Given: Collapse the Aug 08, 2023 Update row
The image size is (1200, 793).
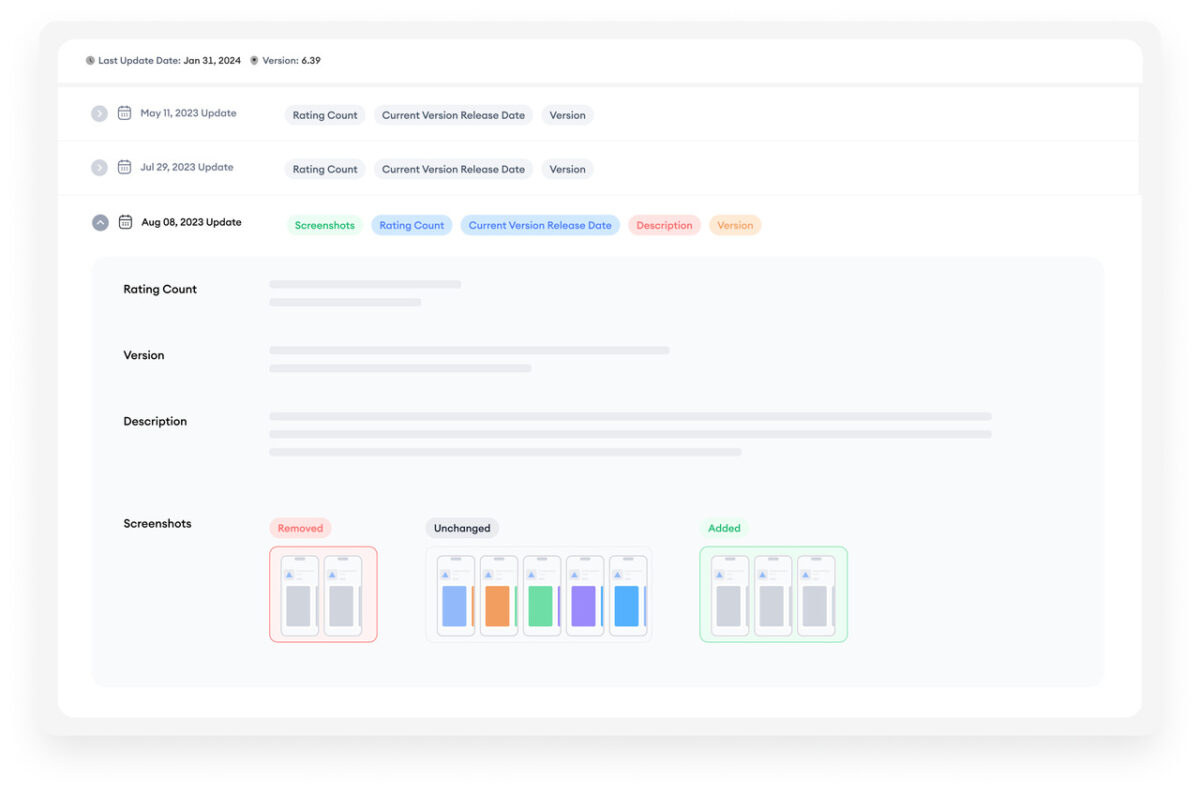Looking at the screenshot, I should point(100,223).
